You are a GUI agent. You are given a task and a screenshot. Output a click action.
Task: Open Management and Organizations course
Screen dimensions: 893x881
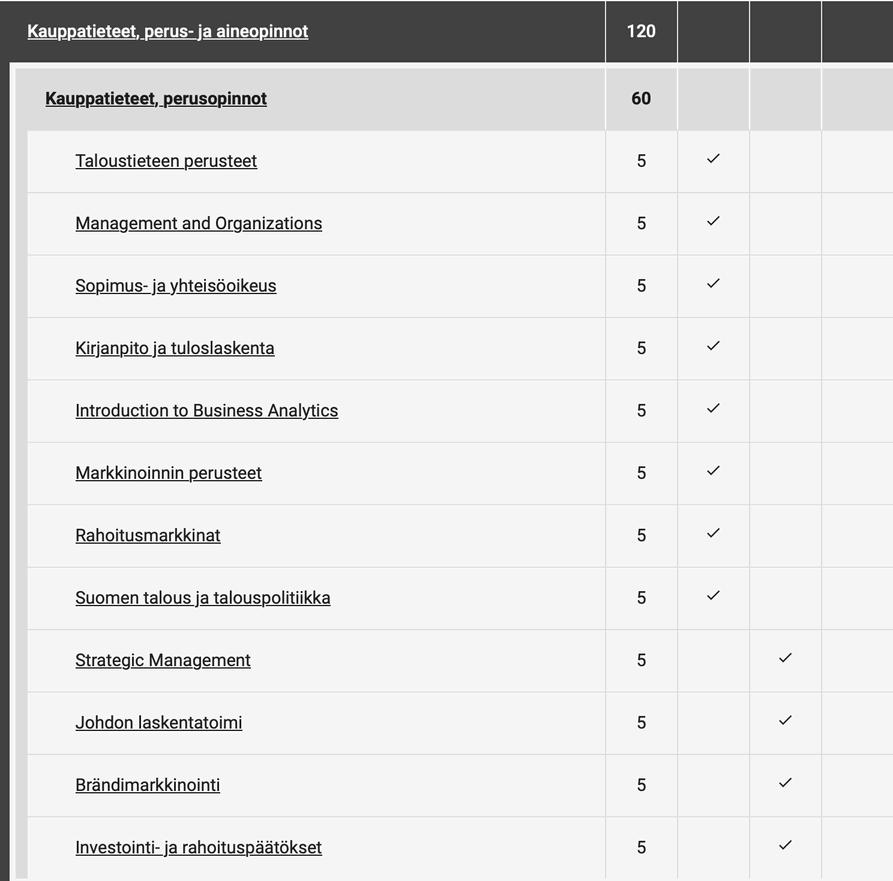198,224
